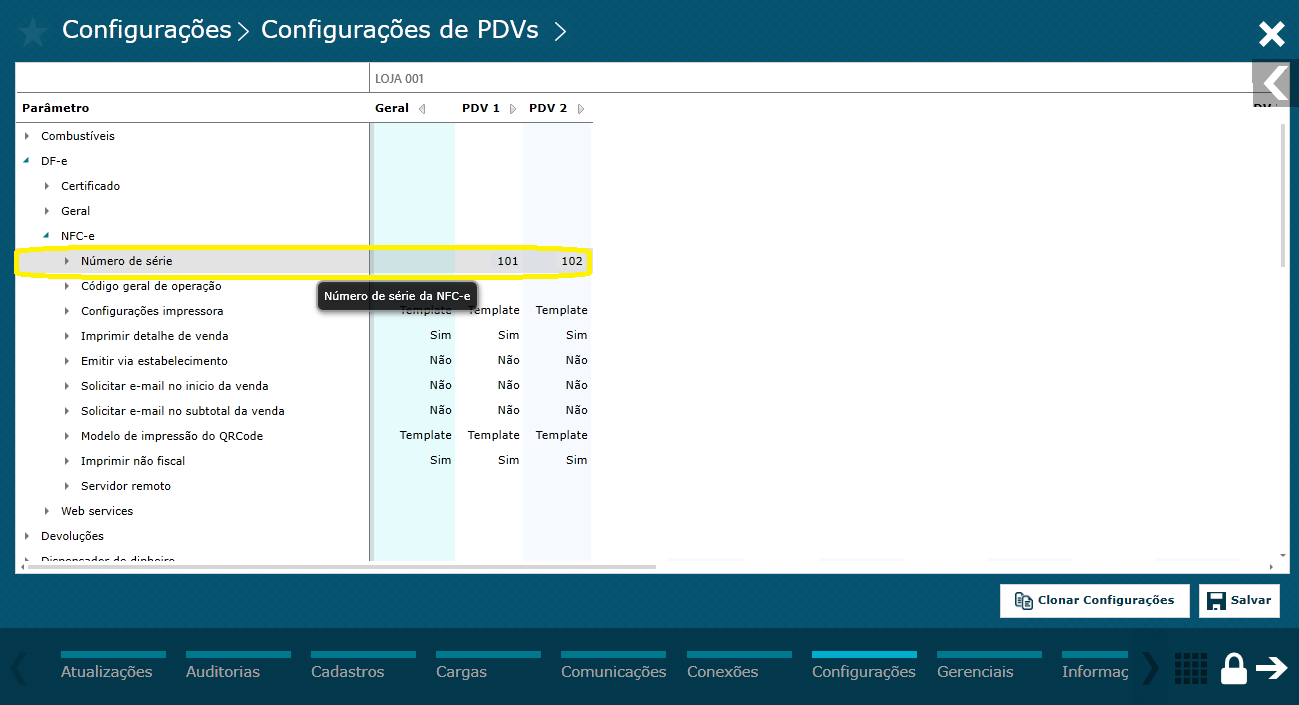Click the gray collapse arrow at the panel's top right

[1271, 84]
